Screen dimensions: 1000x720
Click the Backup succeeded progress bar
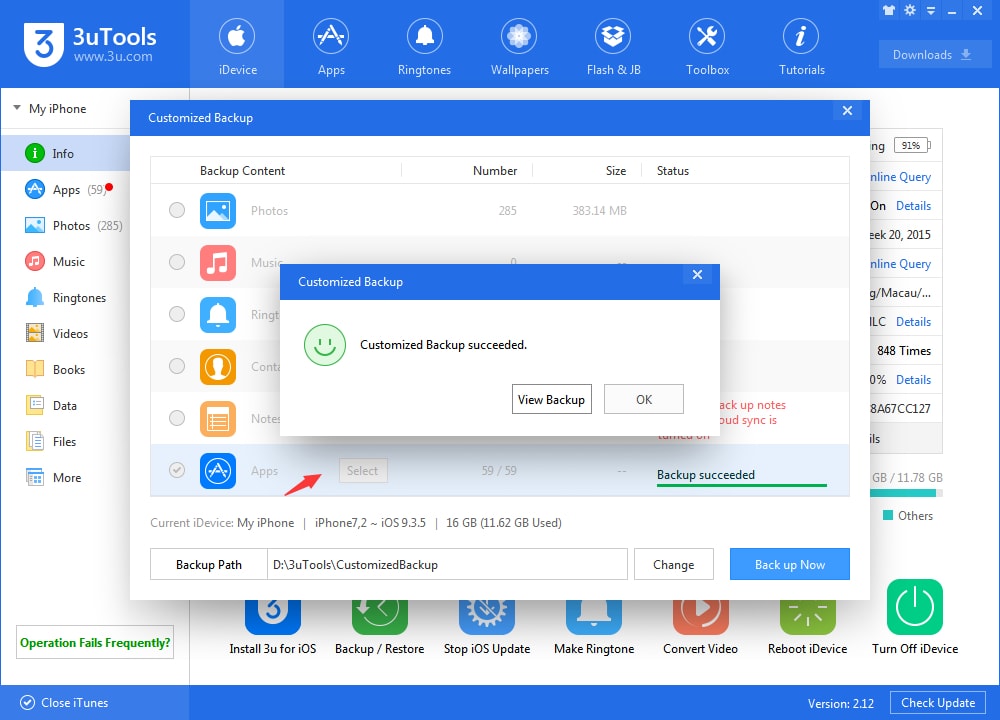pos(742,485)
